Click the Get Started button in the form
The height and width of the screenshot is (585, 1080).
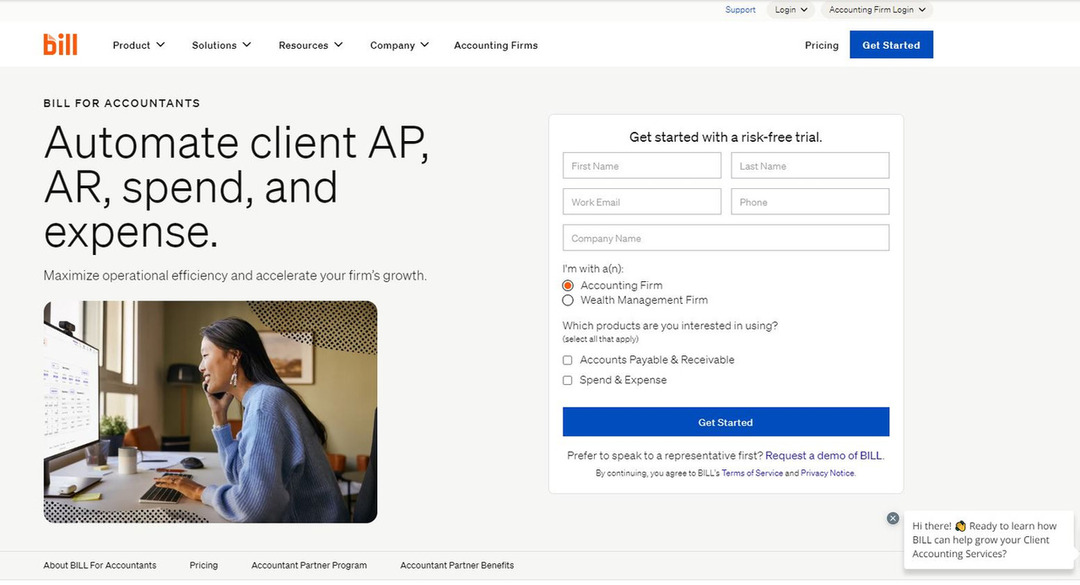click(726, 422)
